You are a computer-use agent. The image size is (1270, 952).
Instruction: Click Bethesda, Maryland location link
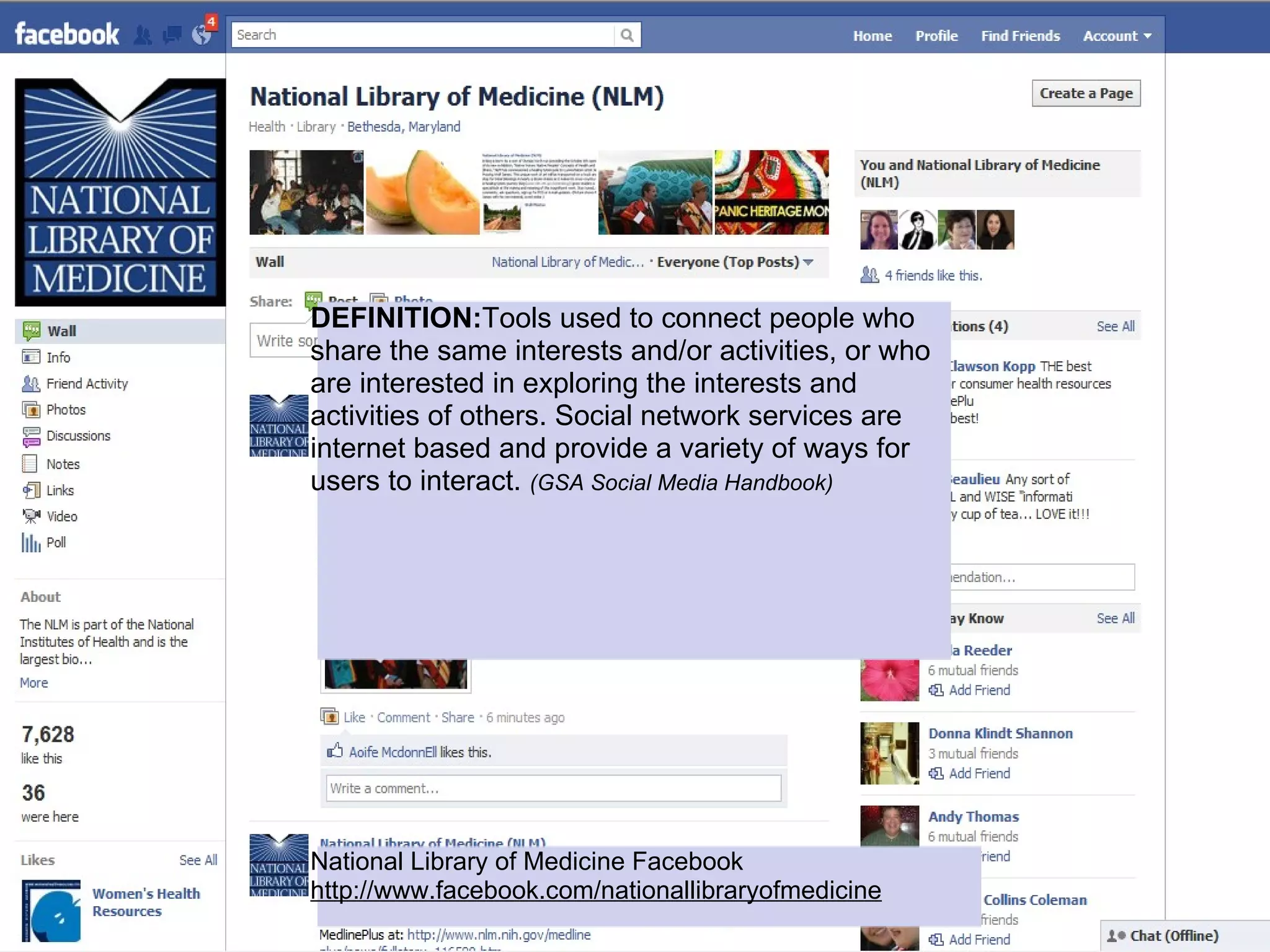(404, 126)
